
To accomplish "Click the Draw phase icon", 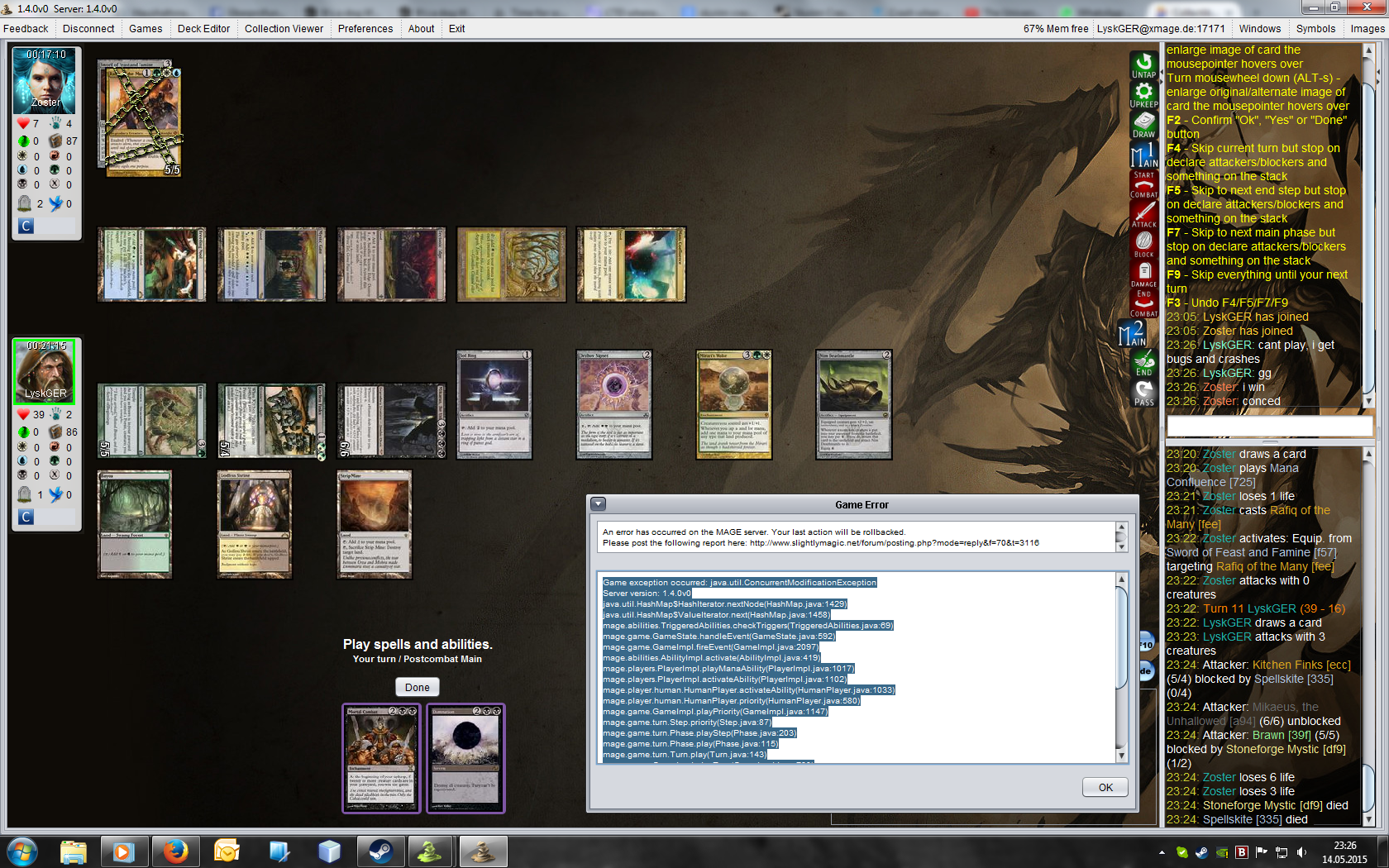I will 1144,125.
